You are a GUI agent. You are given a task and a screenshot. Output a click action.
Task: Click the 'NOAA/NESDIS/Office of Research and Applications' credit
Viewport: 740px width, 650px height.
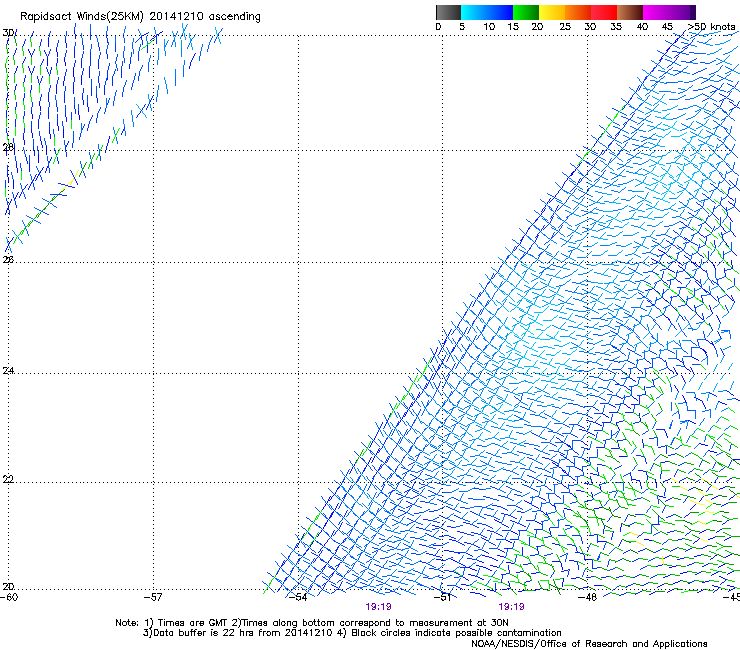click(x=589, y=644)
